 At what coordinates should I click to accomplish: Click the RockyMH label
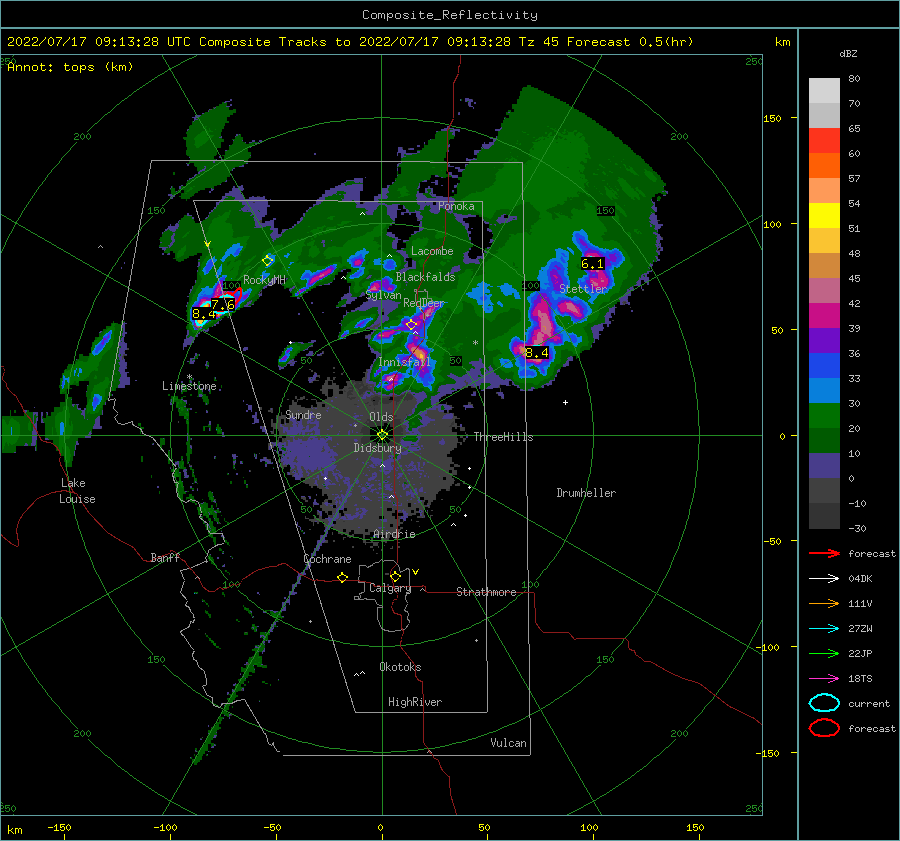pyautogui.click(x=264, y=280)
